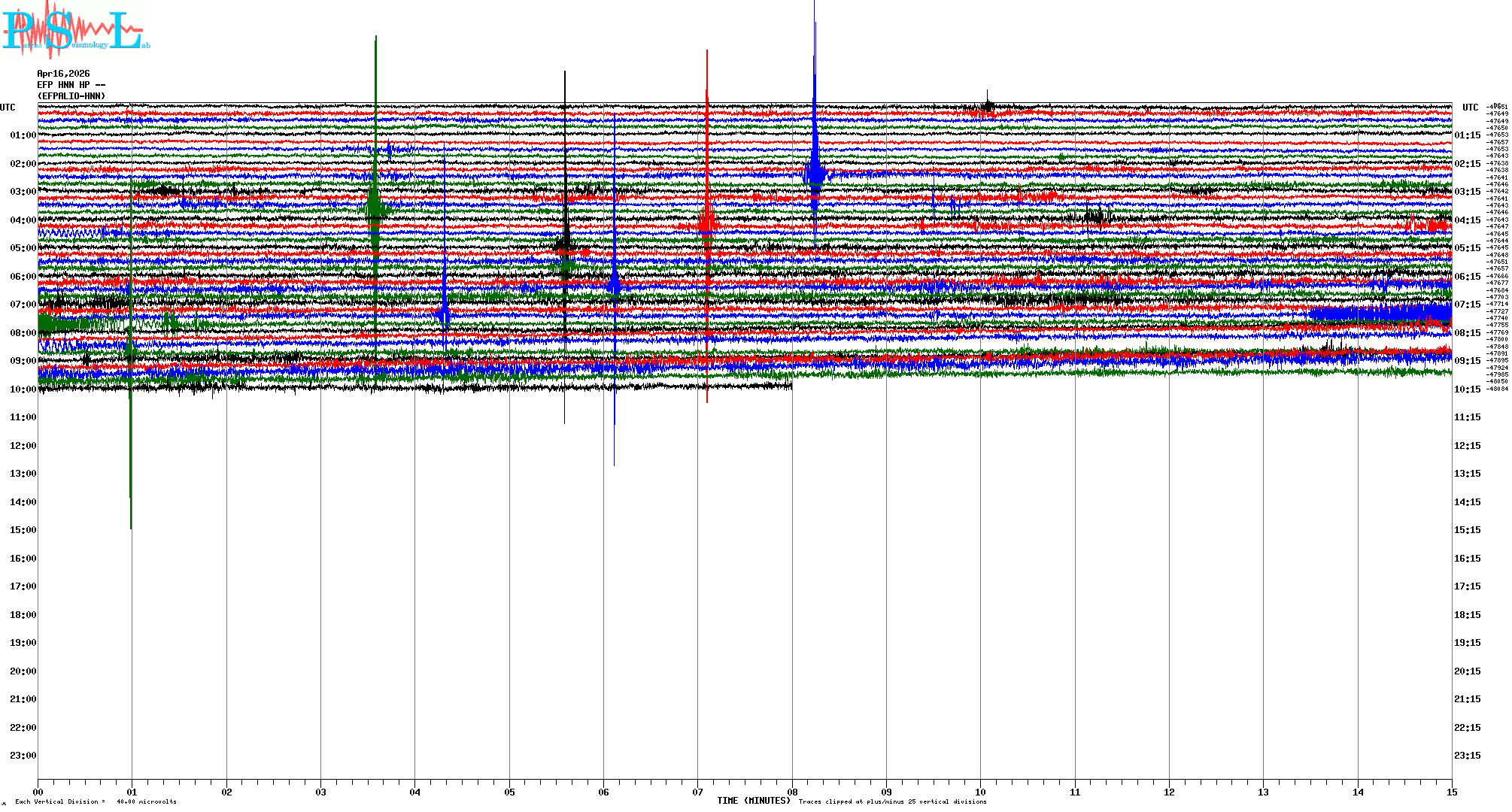Click the tall green spike near minute 01
The image size is (1512, 812).
tap(131, 451)
